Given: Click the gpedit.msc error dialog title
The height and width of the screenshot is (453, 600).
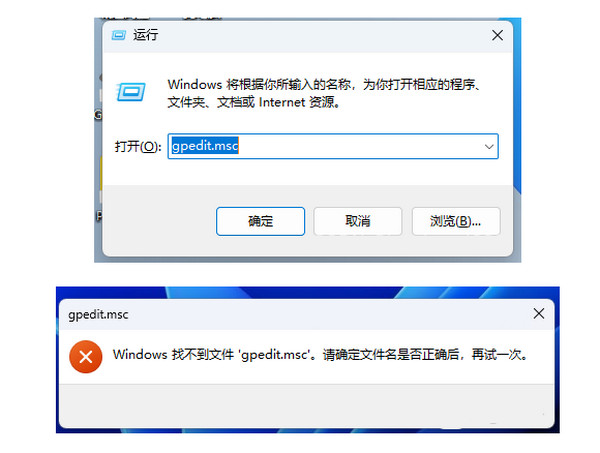Looking at the screenshot, I should click(98, 315).
